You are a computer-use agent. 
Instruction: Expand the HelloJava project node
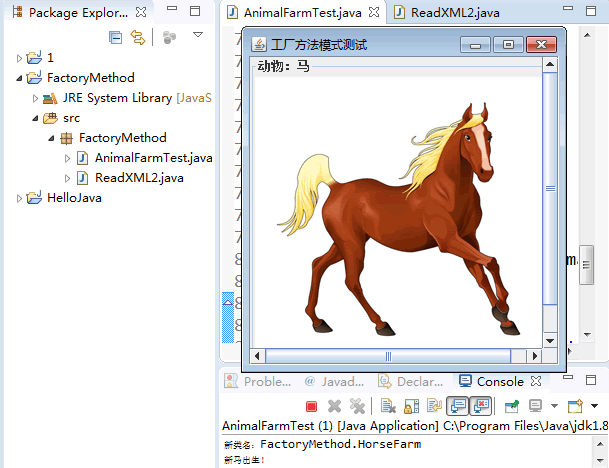pos(19,198)
